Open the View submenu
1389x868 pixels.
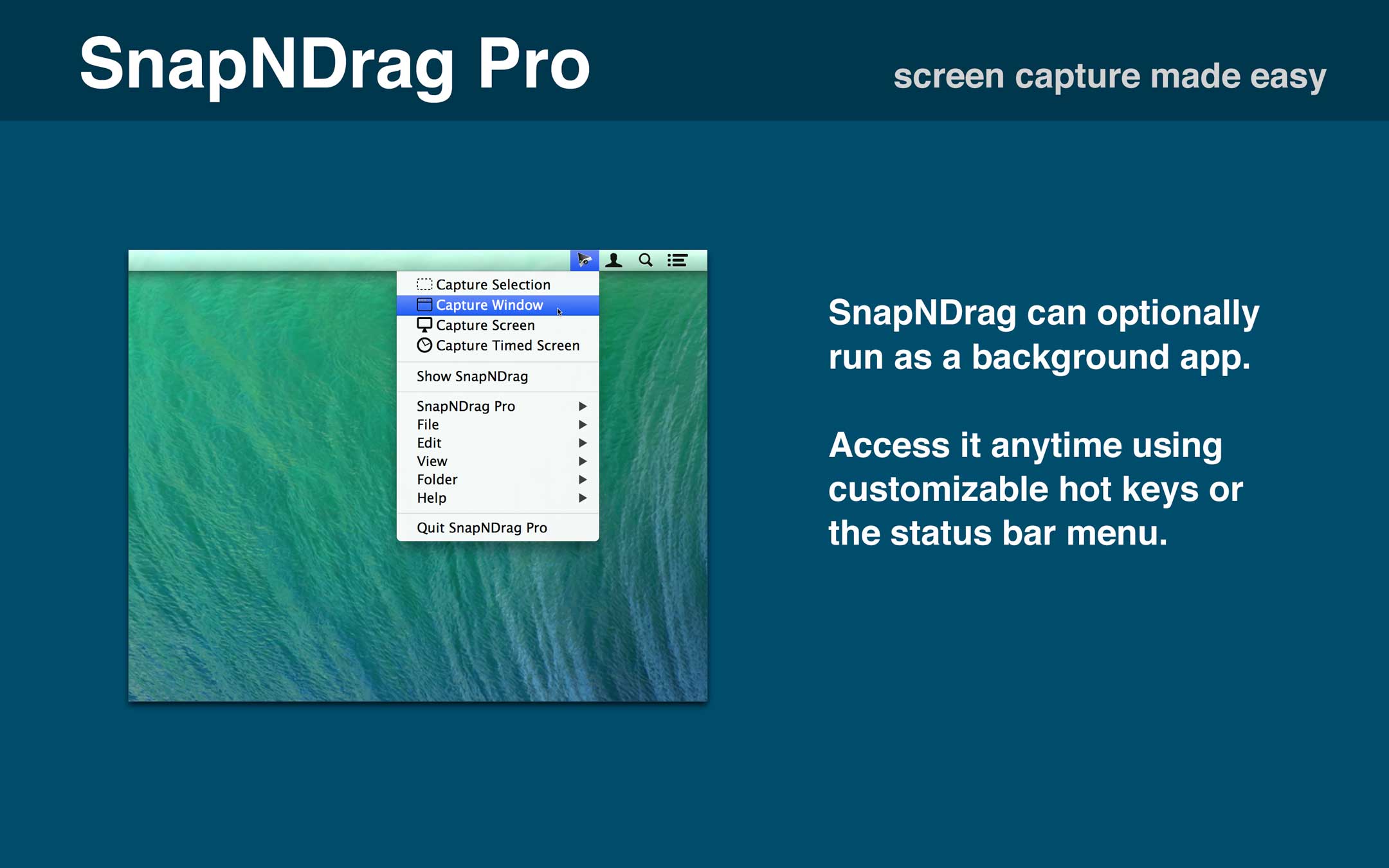click(x=584, y=460)
